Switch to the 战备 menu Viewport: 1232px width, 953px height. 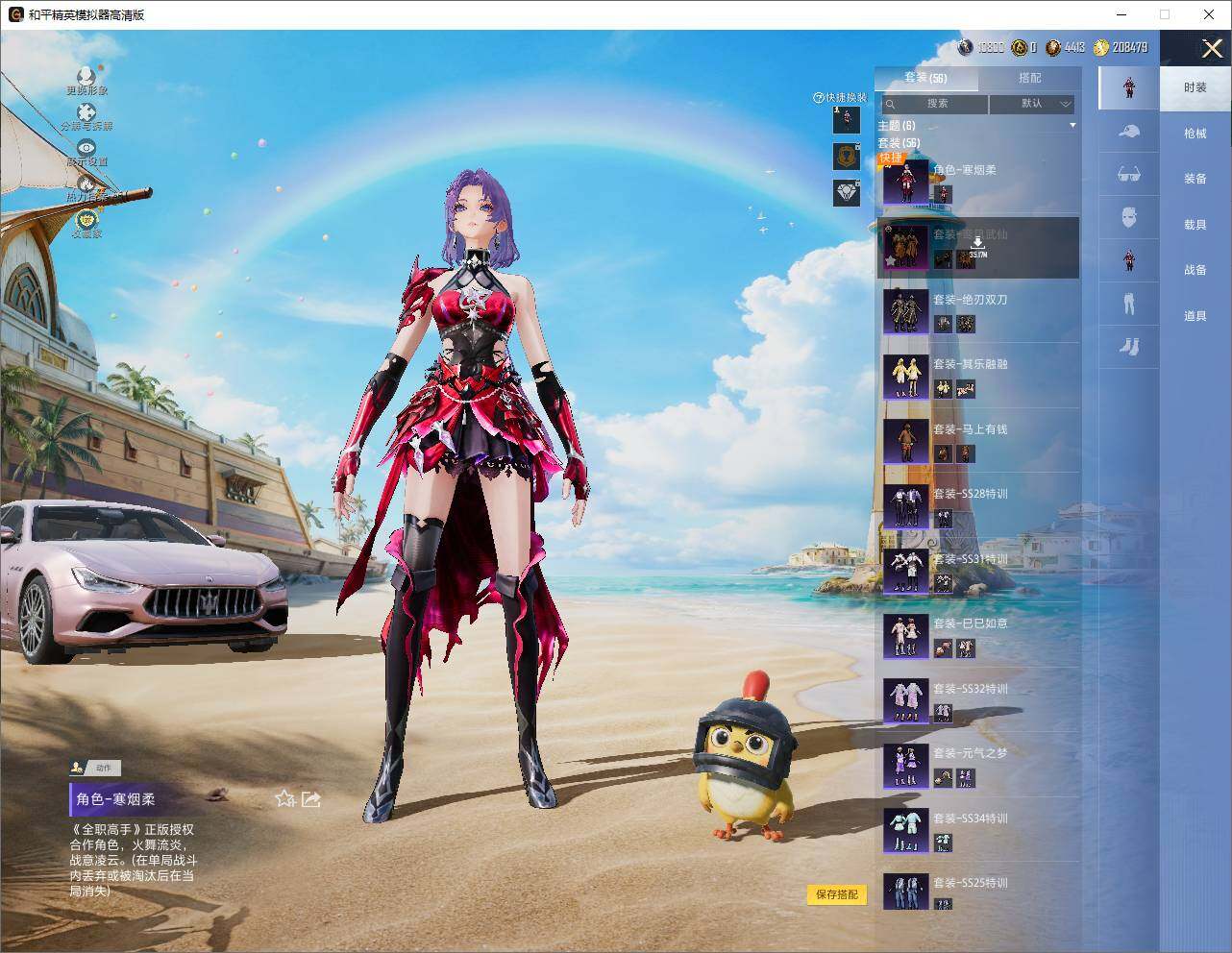(x=1195, y=270)
